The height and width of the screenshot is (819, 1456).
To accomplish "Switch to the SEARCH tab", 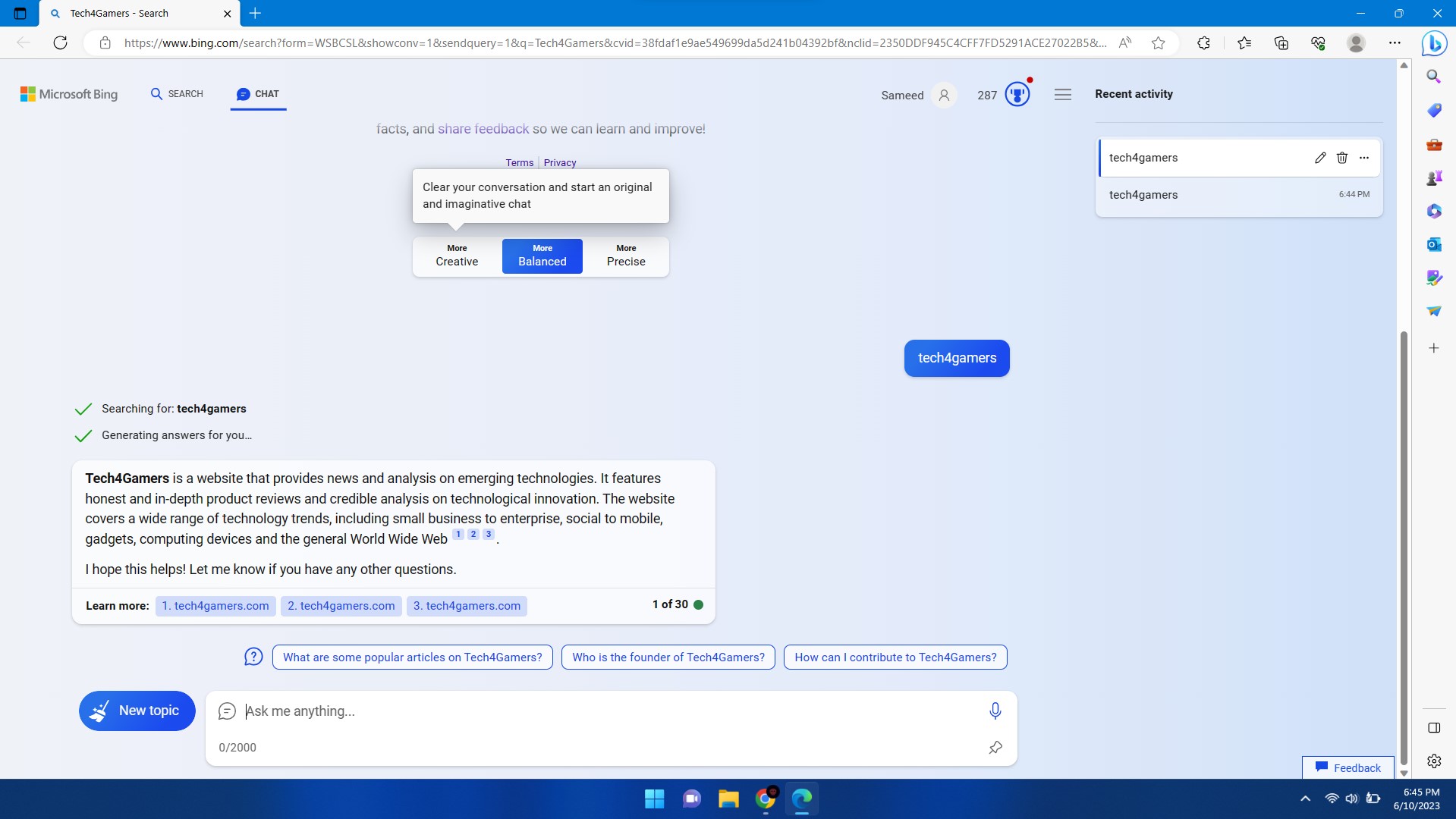I will click(177, 94).
